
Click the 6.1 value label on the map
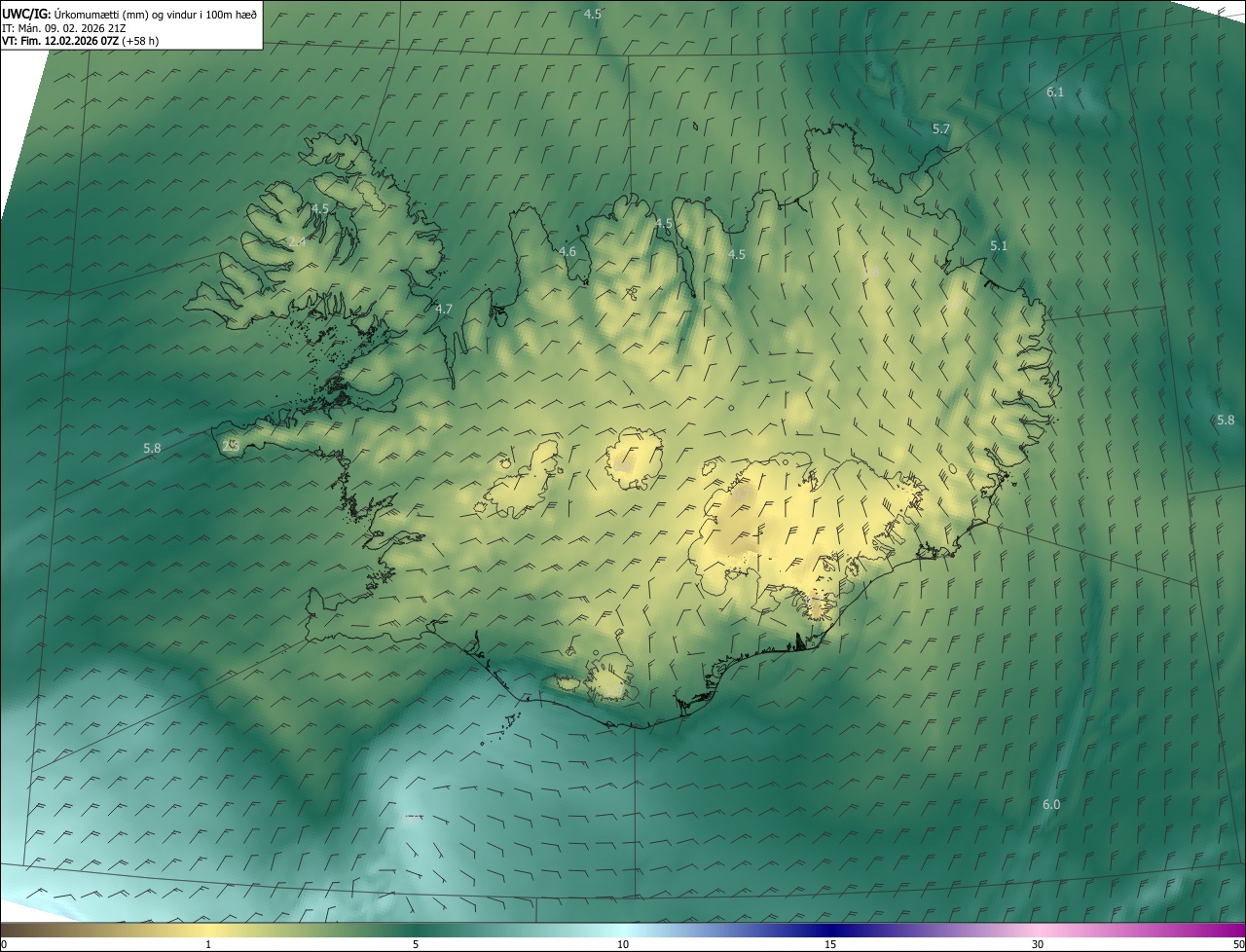(x=1055, y=92)
